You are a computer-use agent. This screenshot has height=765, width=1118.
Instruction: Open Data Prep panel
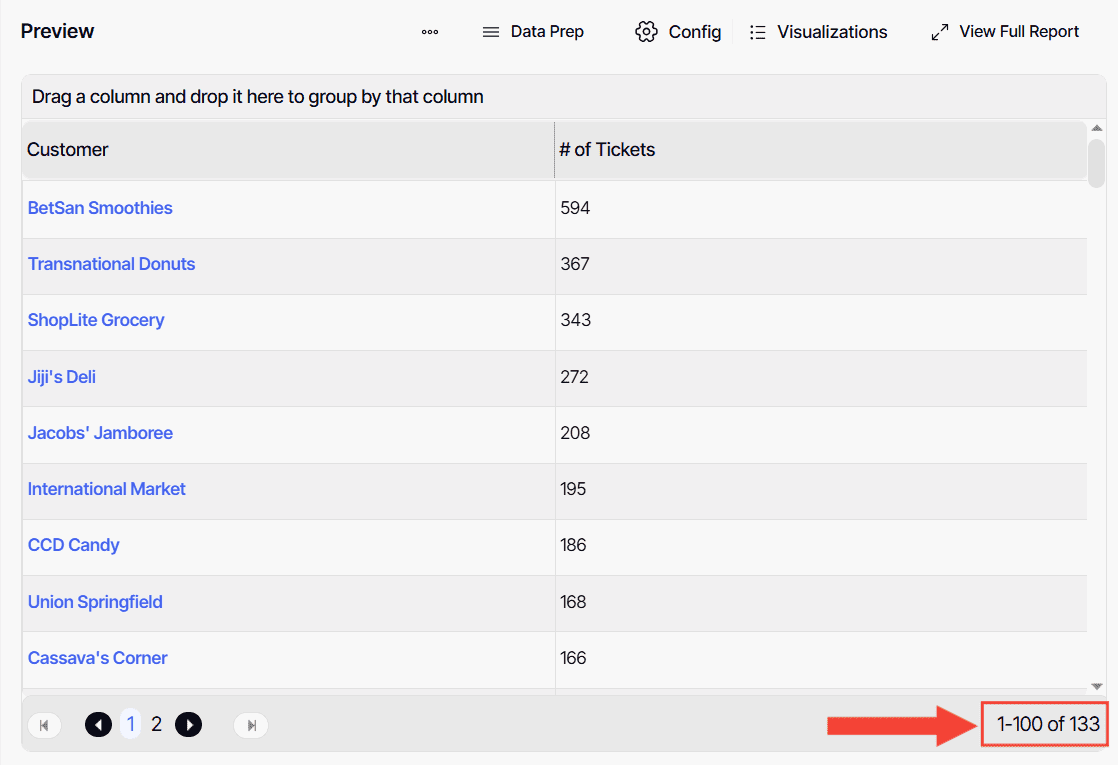click(x=533, y=32)
